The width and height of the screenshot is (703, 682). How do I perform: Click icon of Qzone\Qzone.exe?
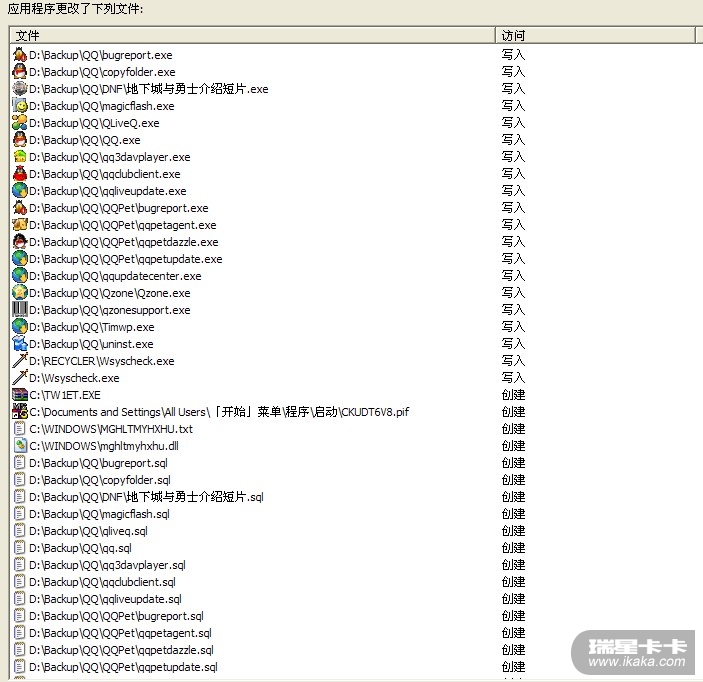20,293
